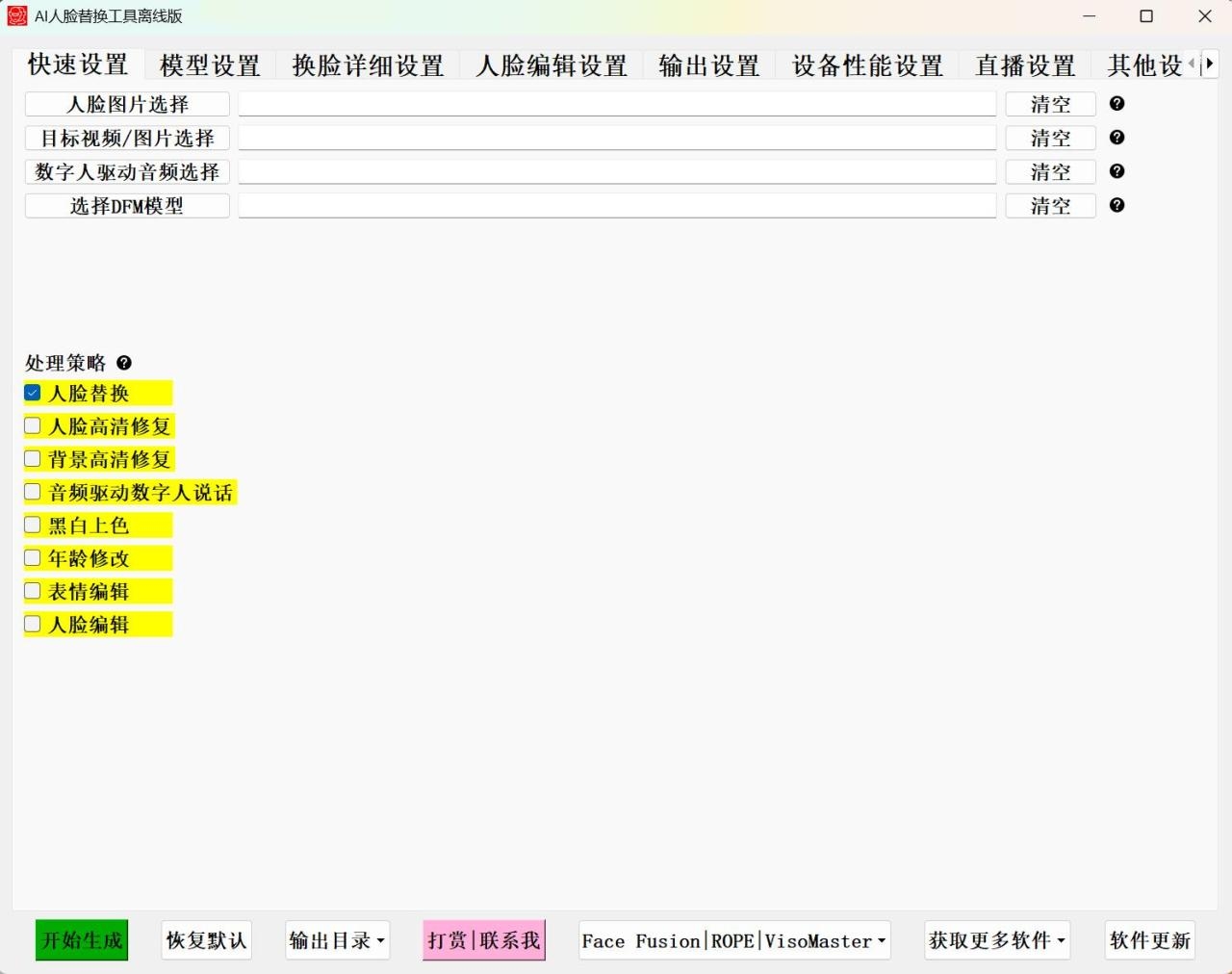Enable 背景高清修复 checkbox
Viewport: 1232px width, 974px height.
coord(33,458)
